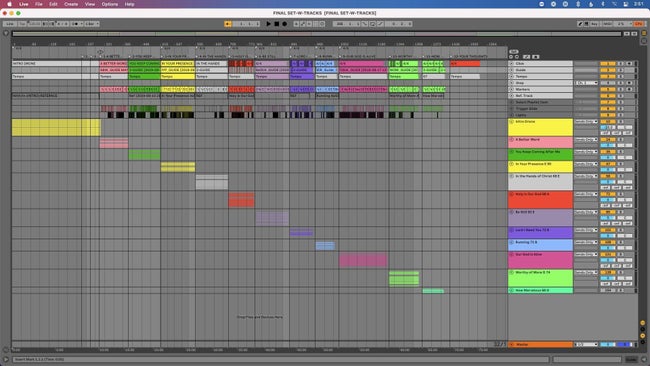
Task: Click the Arrangement Record button
Action: point(284,24)
